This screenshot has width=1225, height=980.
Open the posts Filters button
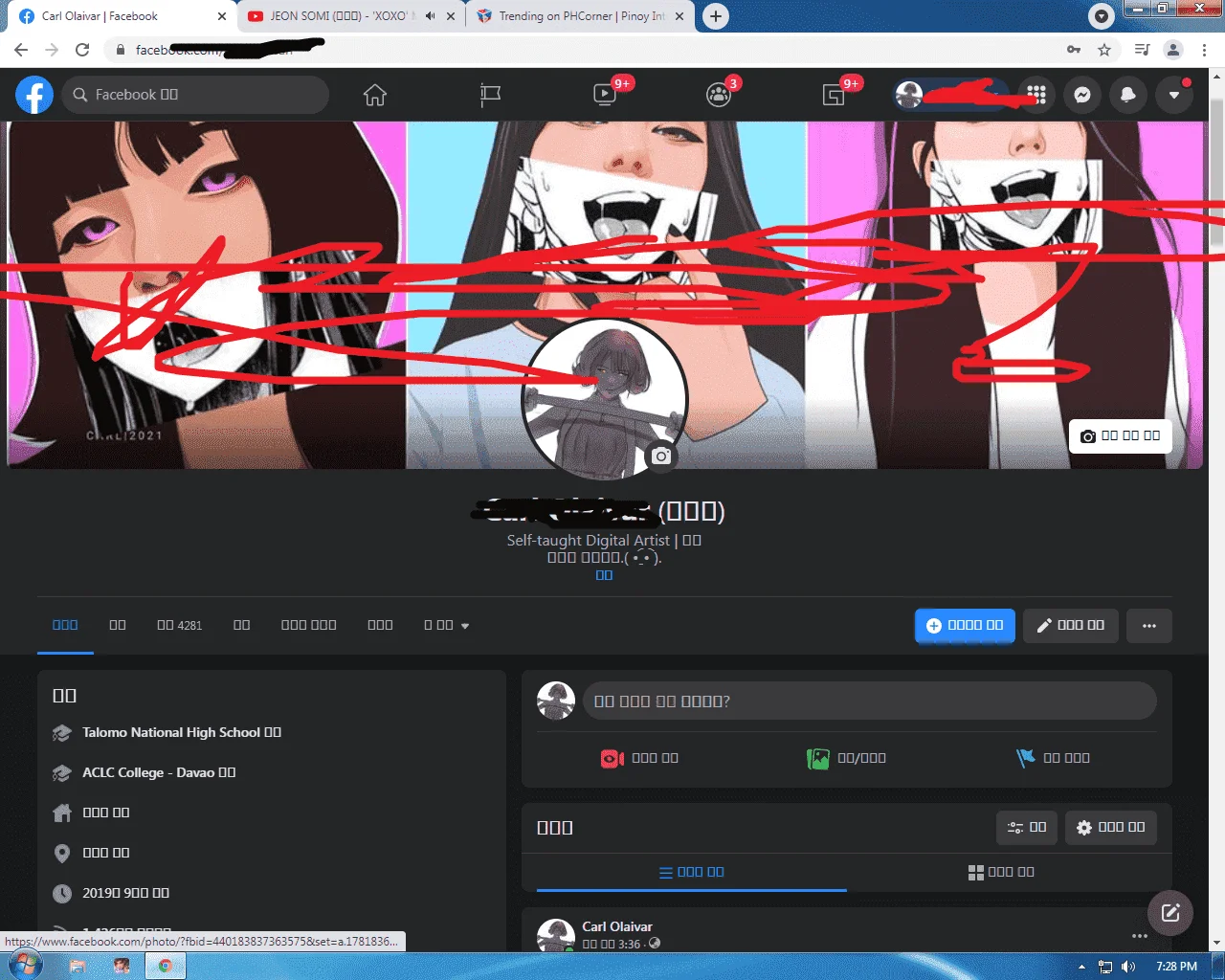click(1027, 828)
